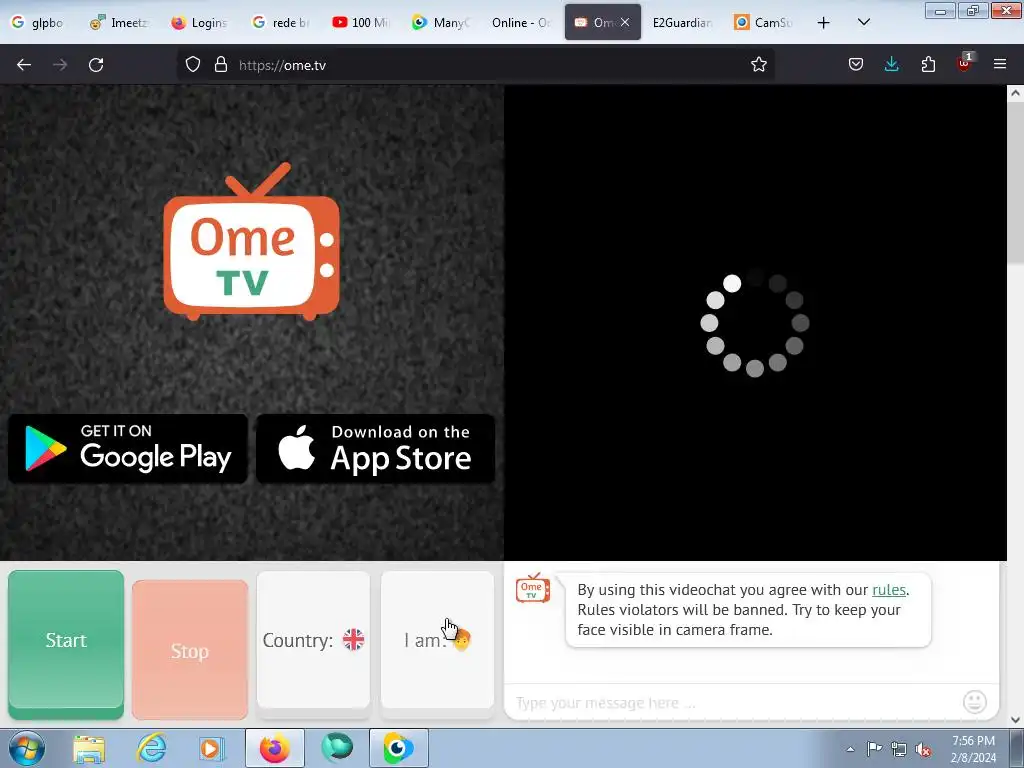The height and width of the screenshot is (768, 1024).
Task: Open the Action Center flag icon
Action: pyautogui.click(x=874, y=749)
